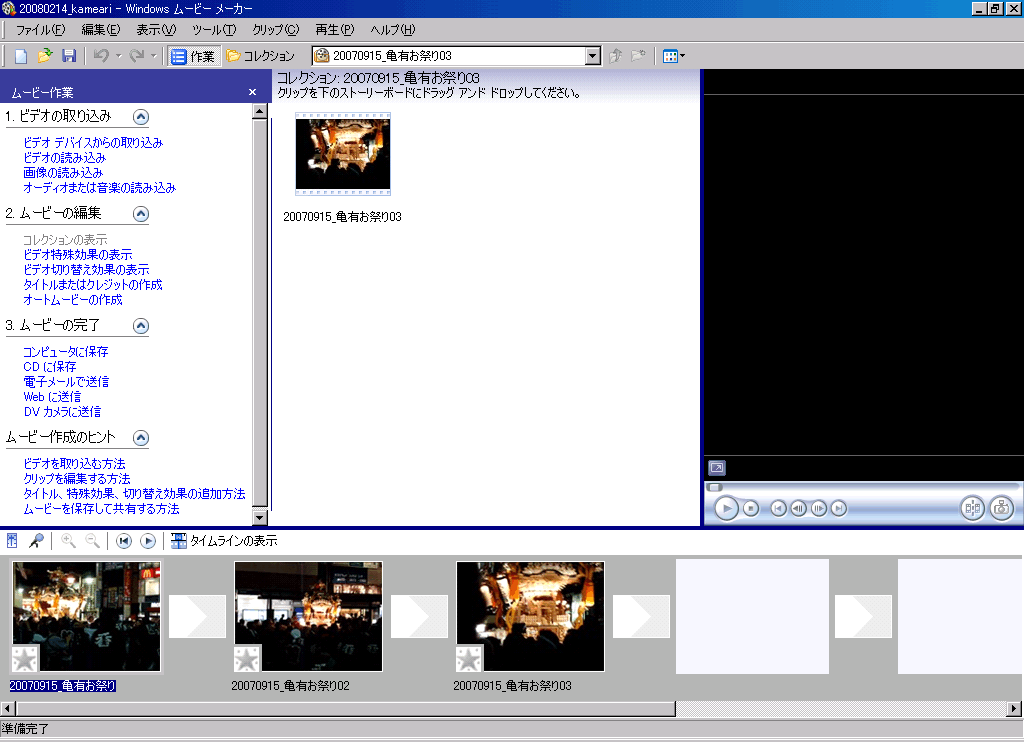Click the Set Audio Levels icon
The width and height of the screenshot is (1024, 742).
pos(13,541)
